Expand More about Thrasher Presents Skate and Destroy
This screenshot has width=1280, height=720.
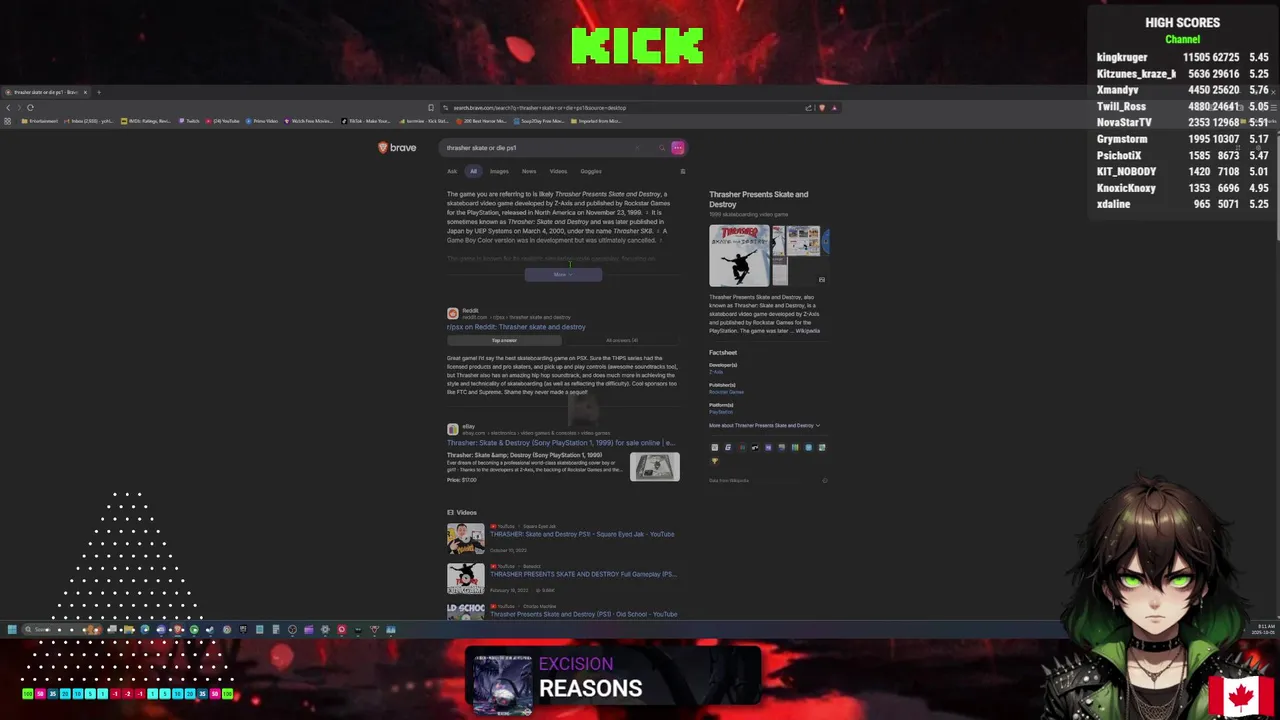(x=764, y=425)
